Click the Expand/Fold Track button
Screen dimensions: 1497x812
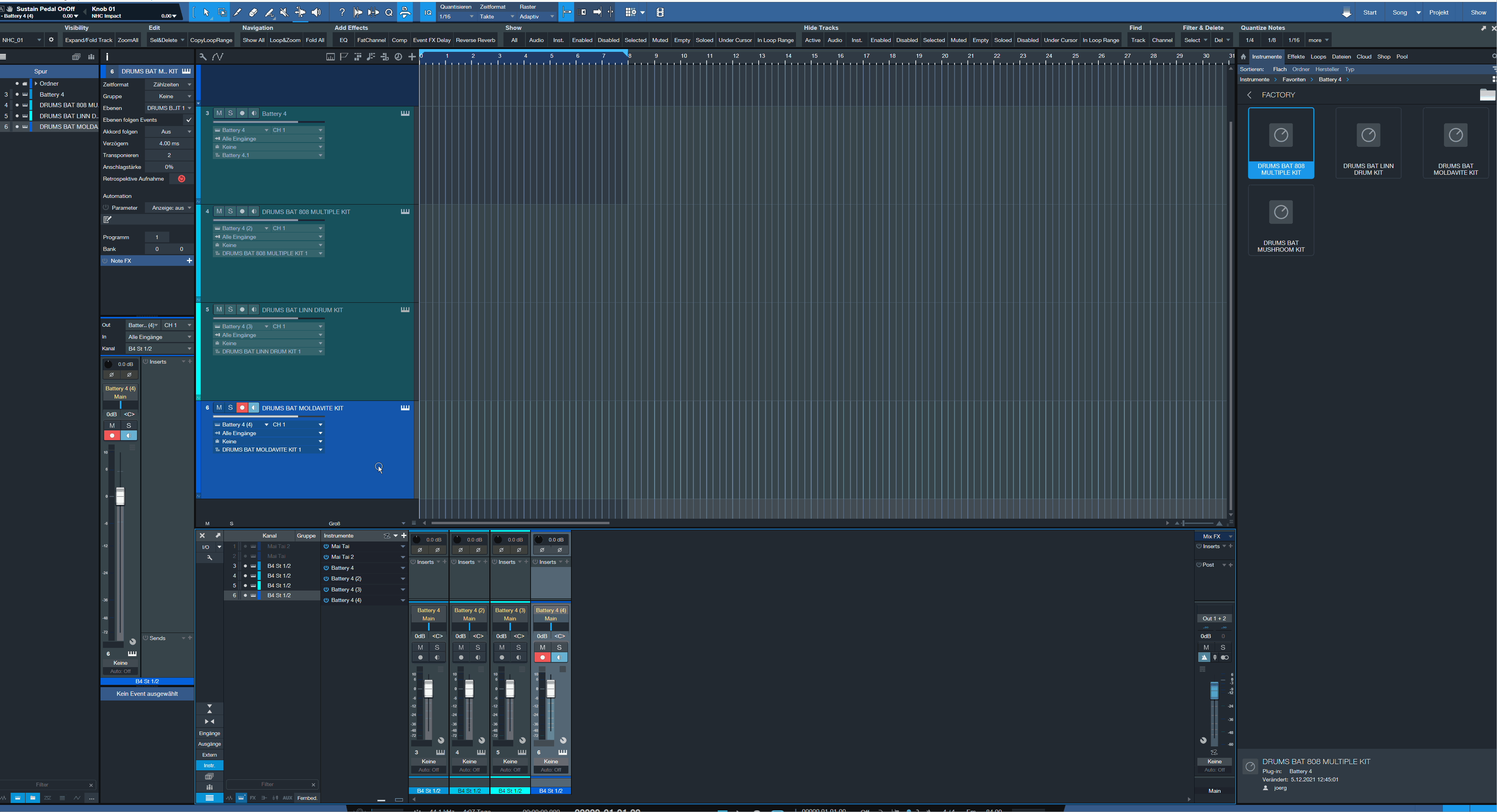click(88, 40)
